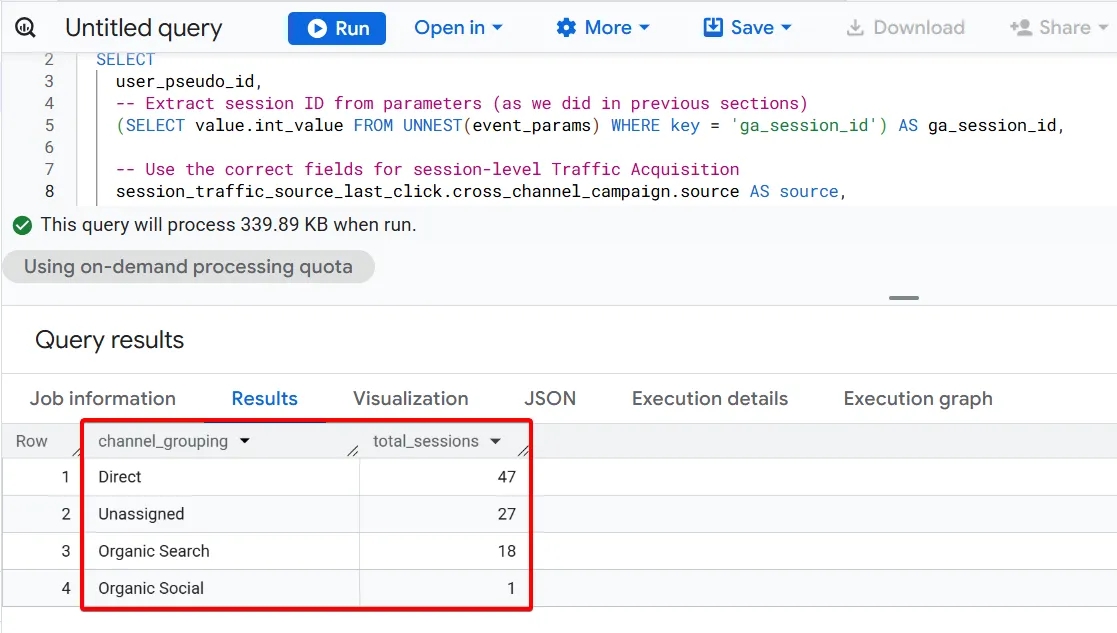Image resolution: width=1117 pixels, height=633 pixels.
Task: Open the Execution graph tab
Action: click(x=918, y=399)
